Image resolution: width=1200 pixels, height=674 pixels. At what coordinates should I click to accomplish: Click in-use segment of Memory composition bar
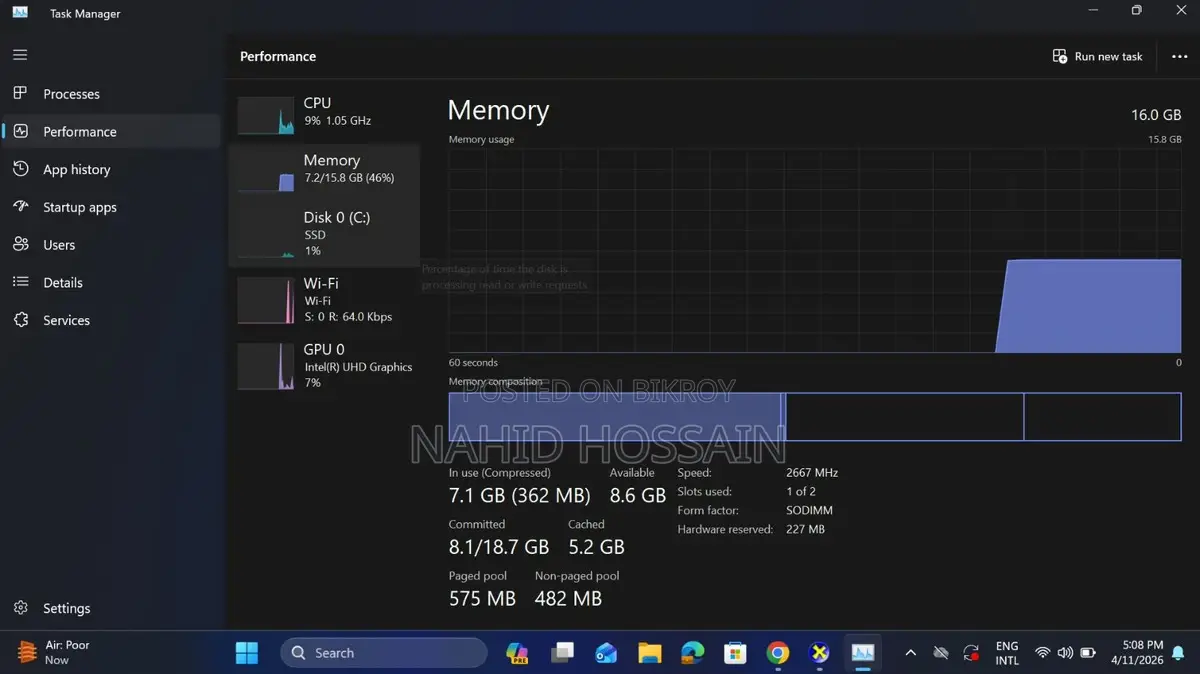(615, 416)
